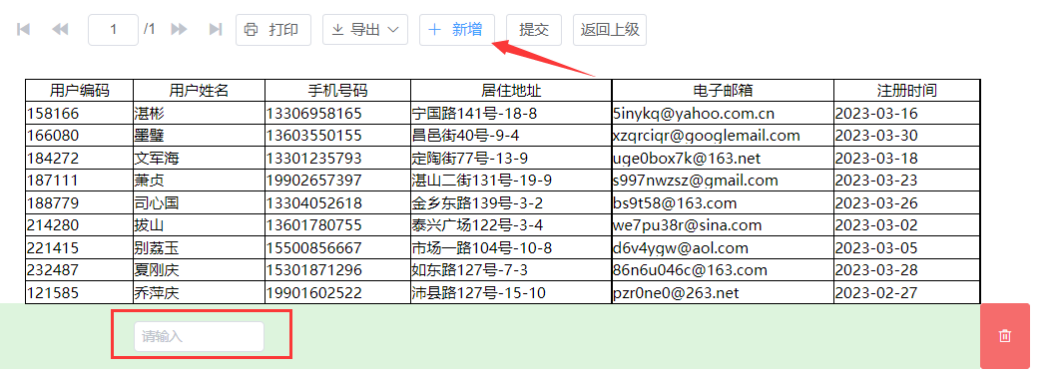Open the 导出 export dropdown
Viewport: 1058px width, 374px height.
click(365, 30)
